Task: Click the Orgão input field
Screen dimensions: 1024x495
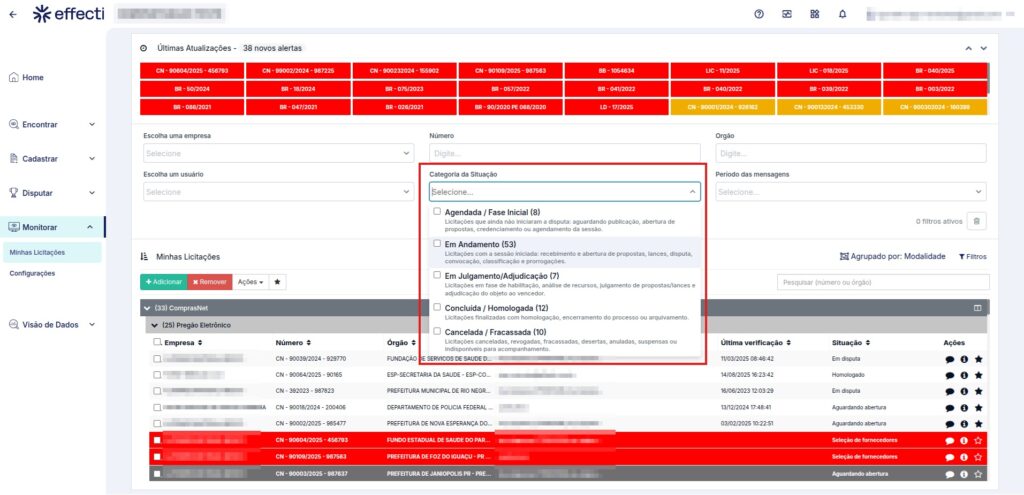Action: click(851, 153)
